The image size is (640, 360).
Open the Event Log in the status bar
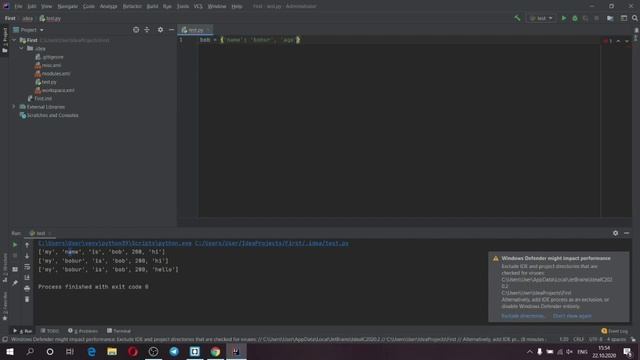[x=615, y=331]
